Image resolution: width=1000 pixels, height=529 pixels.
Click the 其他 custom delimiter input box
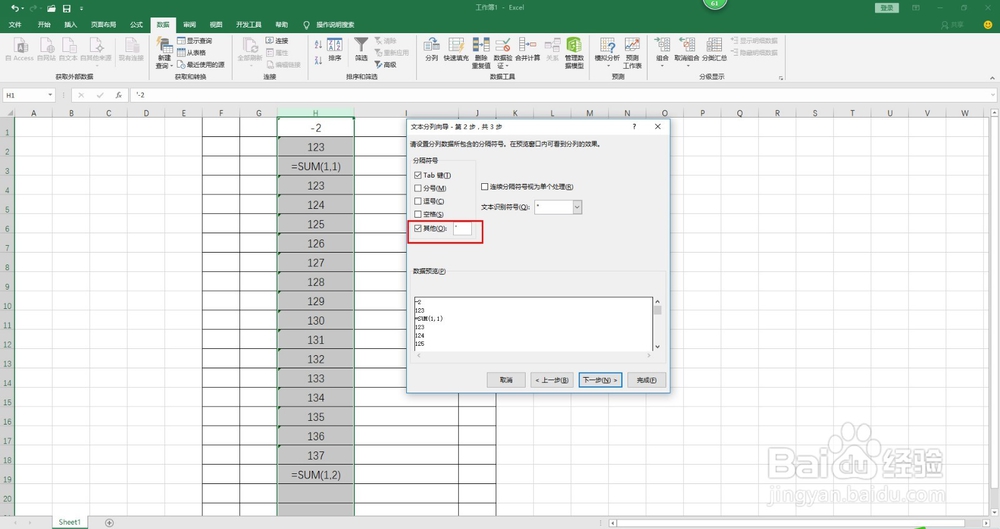462,228
